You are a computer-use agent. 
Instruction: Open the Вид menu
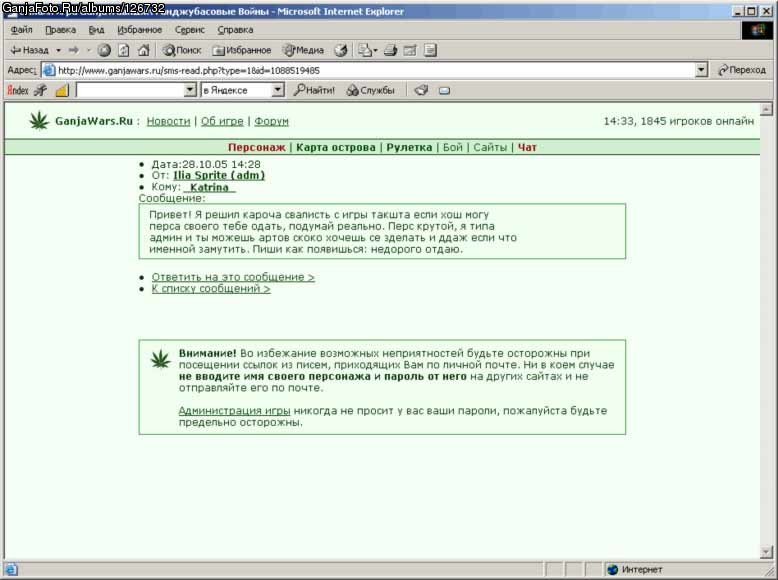pos(96,30)
